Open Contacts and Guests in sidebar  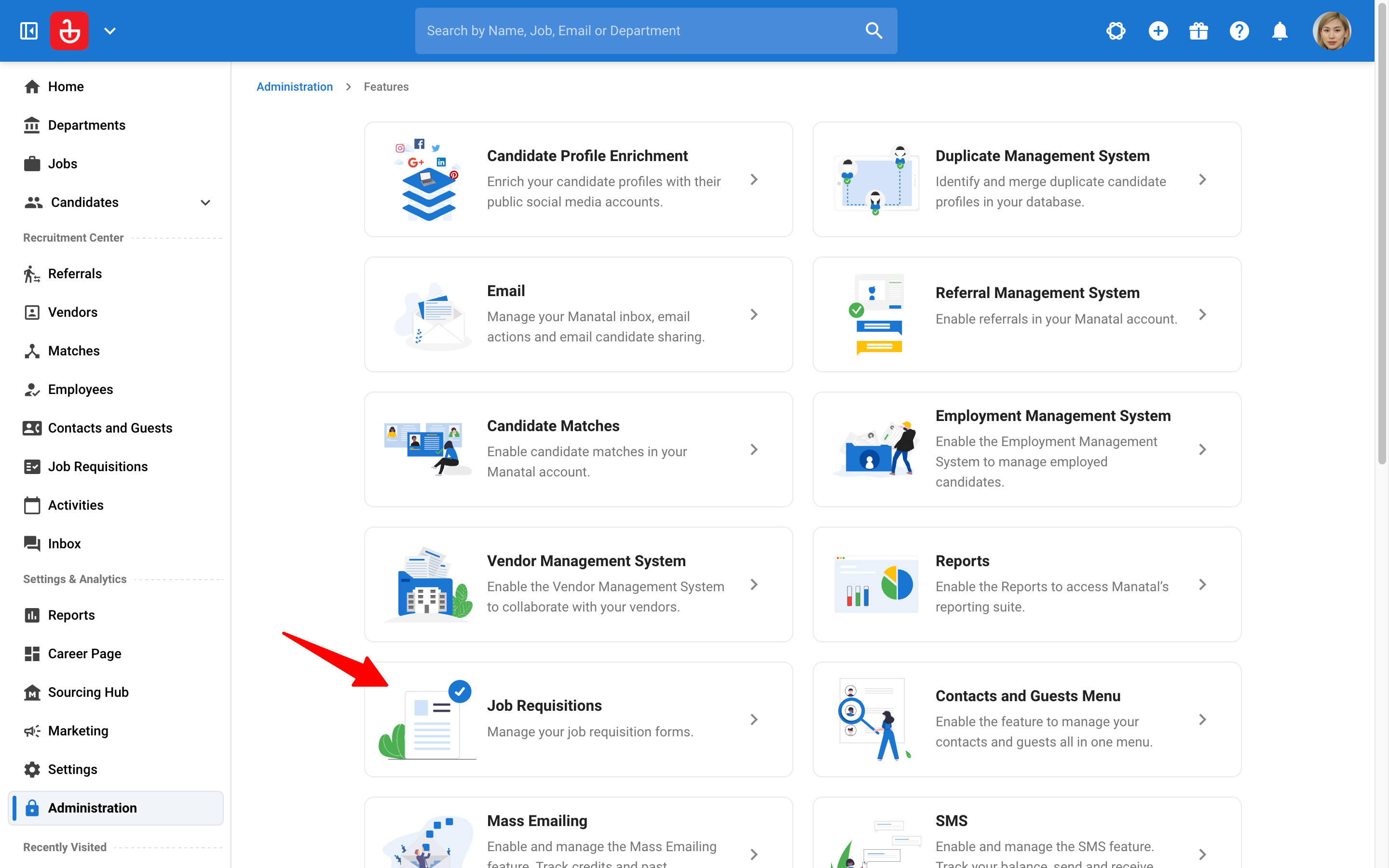pos(115,428)
